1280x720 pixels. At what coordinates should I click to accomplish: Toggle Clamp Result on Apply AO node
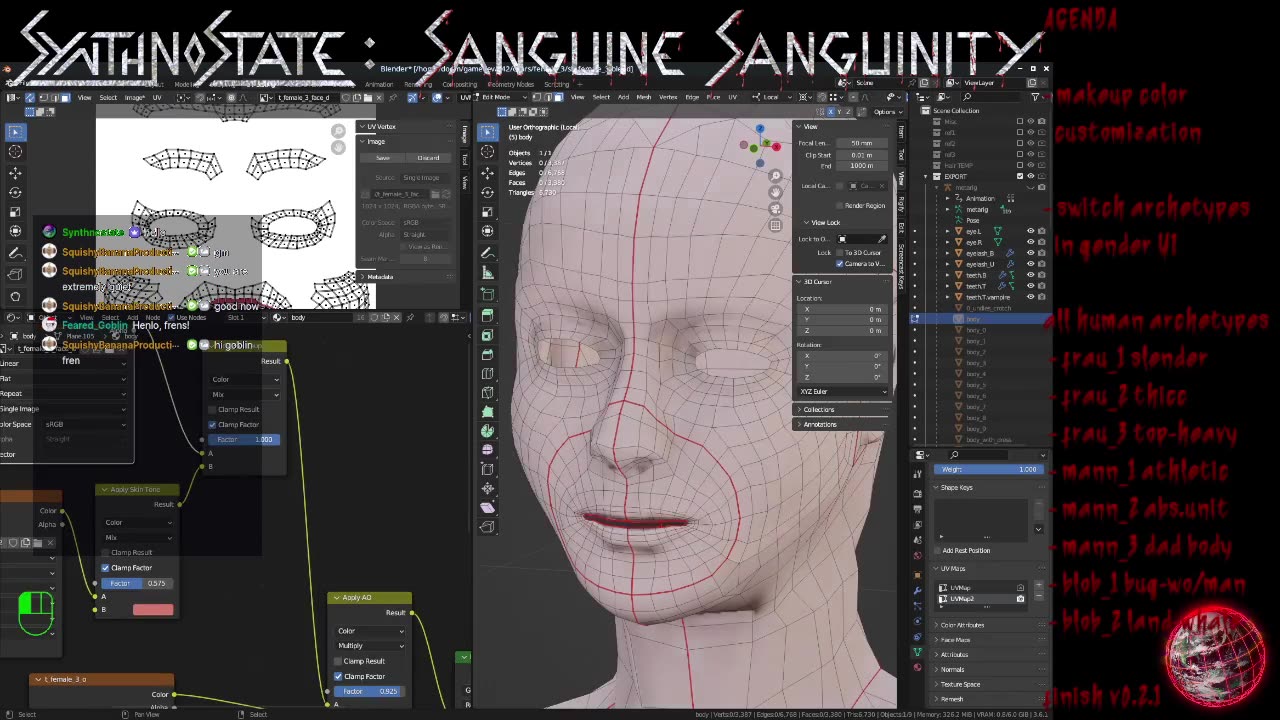pyautogui.click(x=338, y=661)
